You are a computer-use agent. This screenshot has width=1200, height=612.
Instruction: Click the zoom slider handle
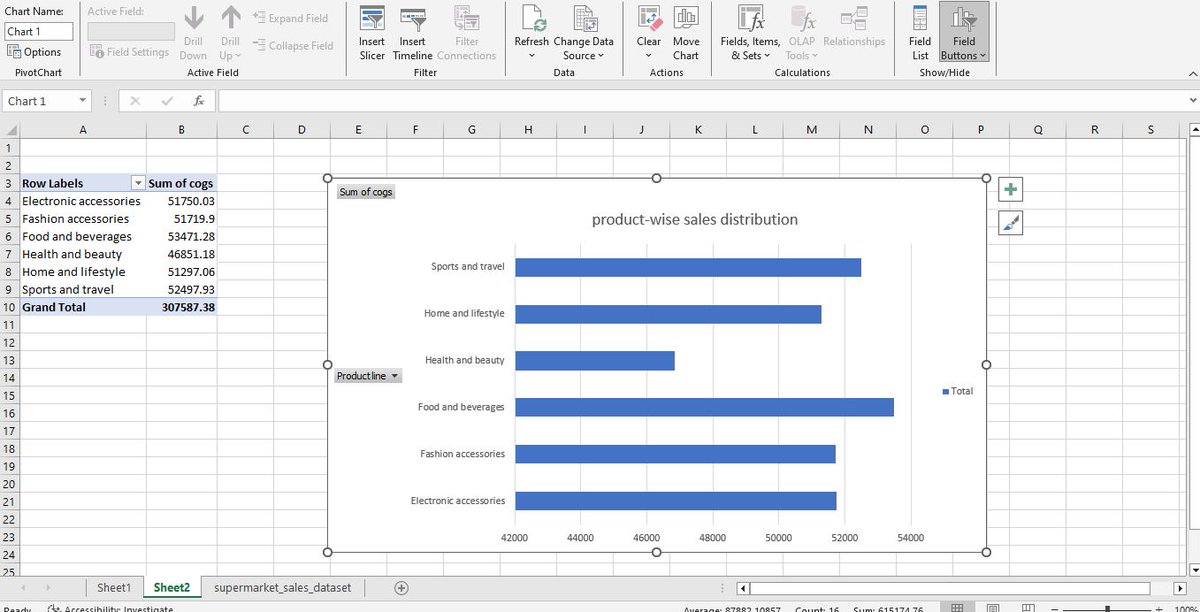click(1107, 608)
